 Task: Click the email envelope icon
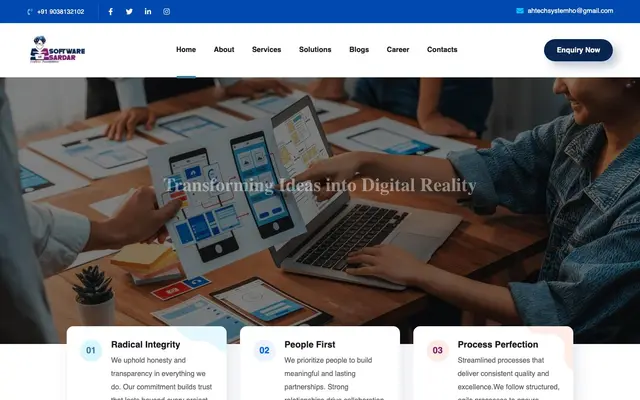[520, 11]
